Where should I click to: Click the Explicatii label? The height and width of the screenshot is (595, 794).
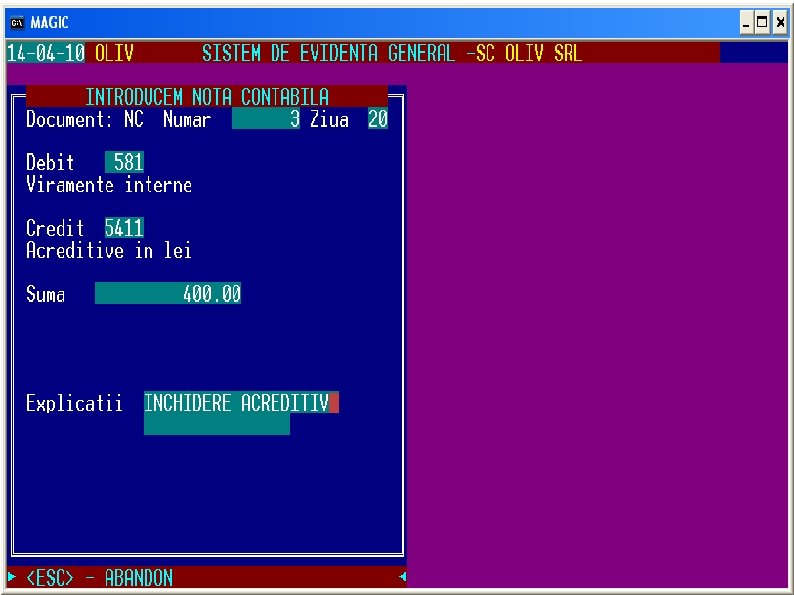[x=74, y=404]
